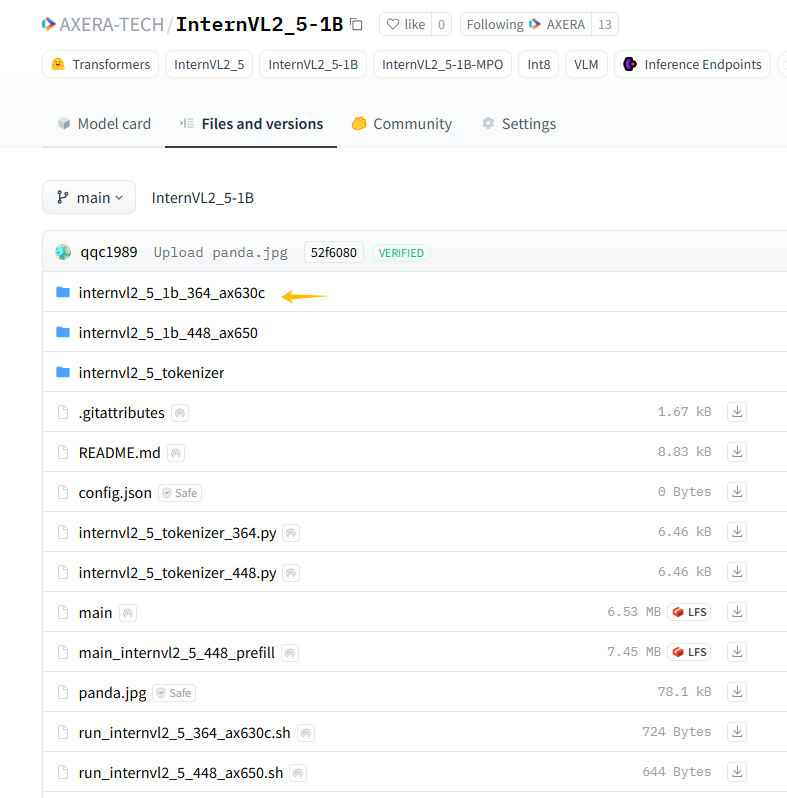Click the like heart button
The image size is (787, 798).
pos(406,24)
